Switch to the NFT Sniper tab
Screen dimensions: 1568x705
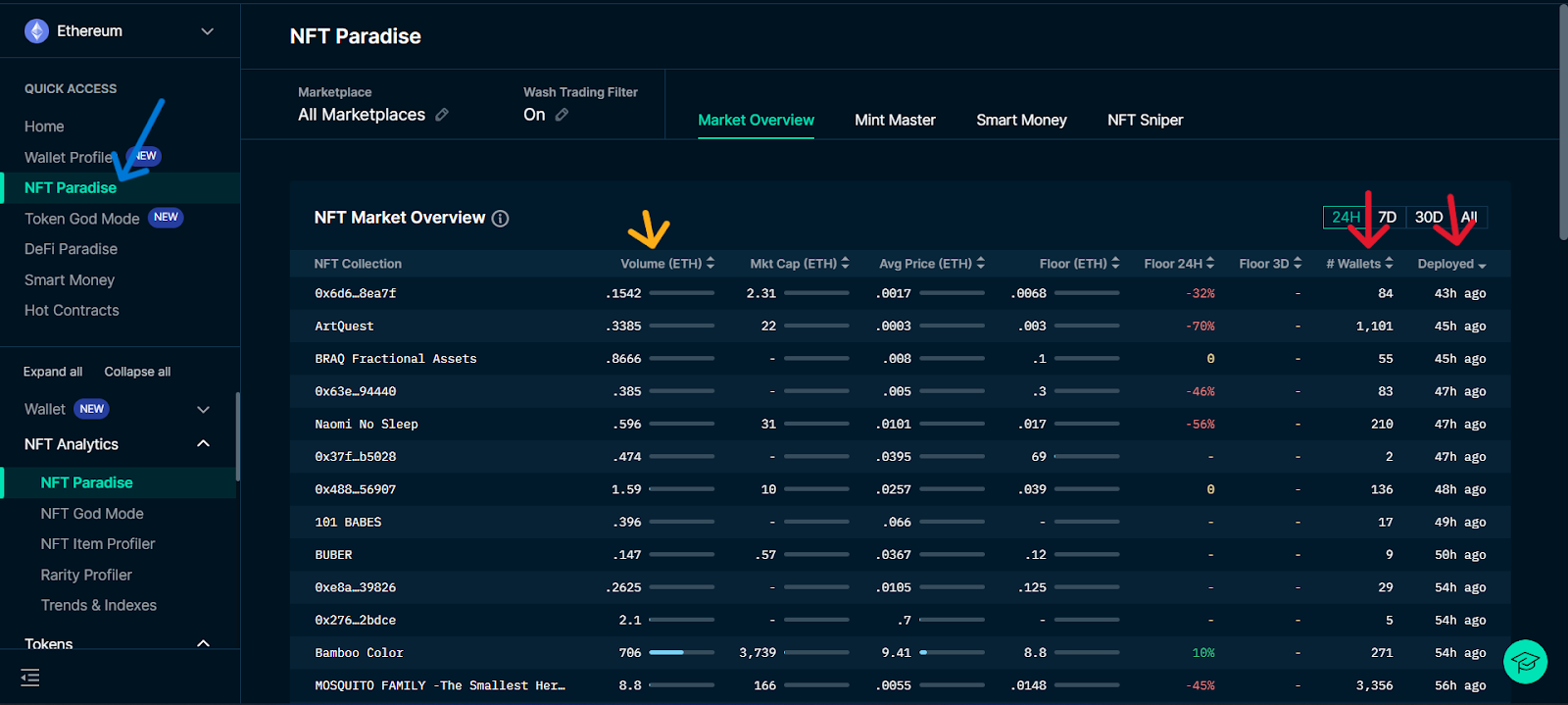tap(1145, 120)
